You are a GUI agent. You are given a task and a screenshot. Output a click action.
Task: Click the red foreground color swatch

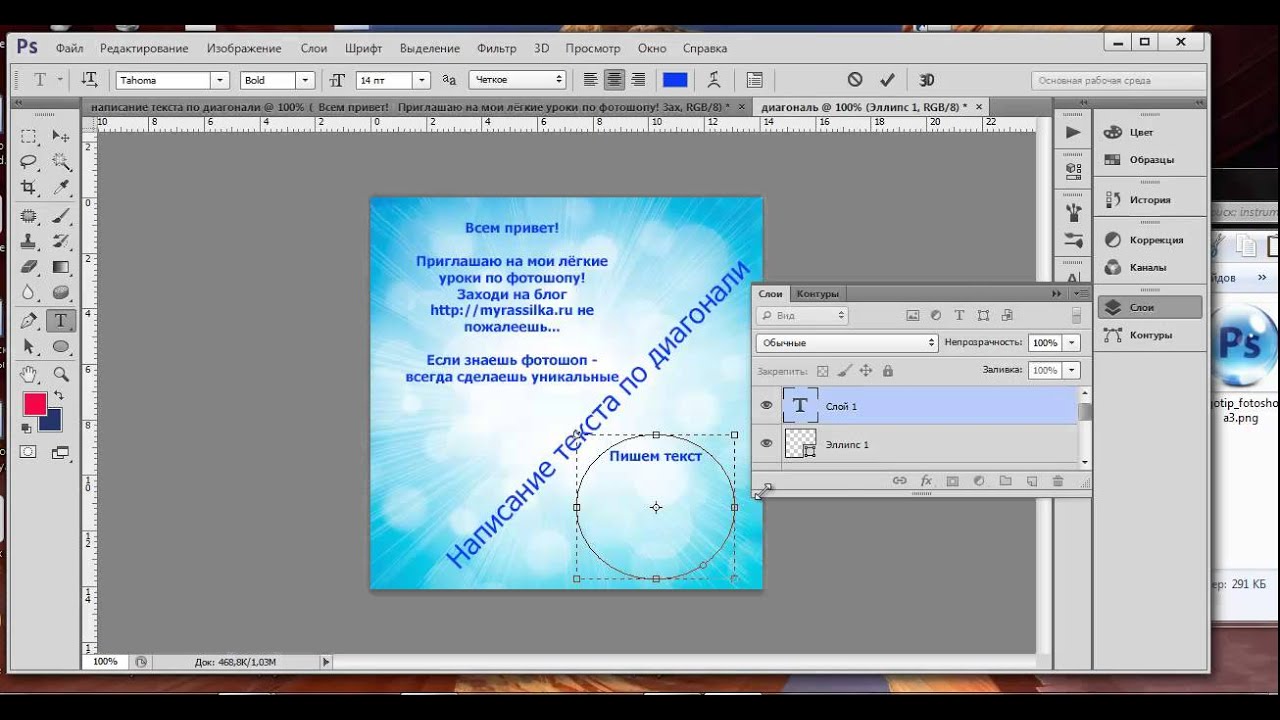[34, 403]
